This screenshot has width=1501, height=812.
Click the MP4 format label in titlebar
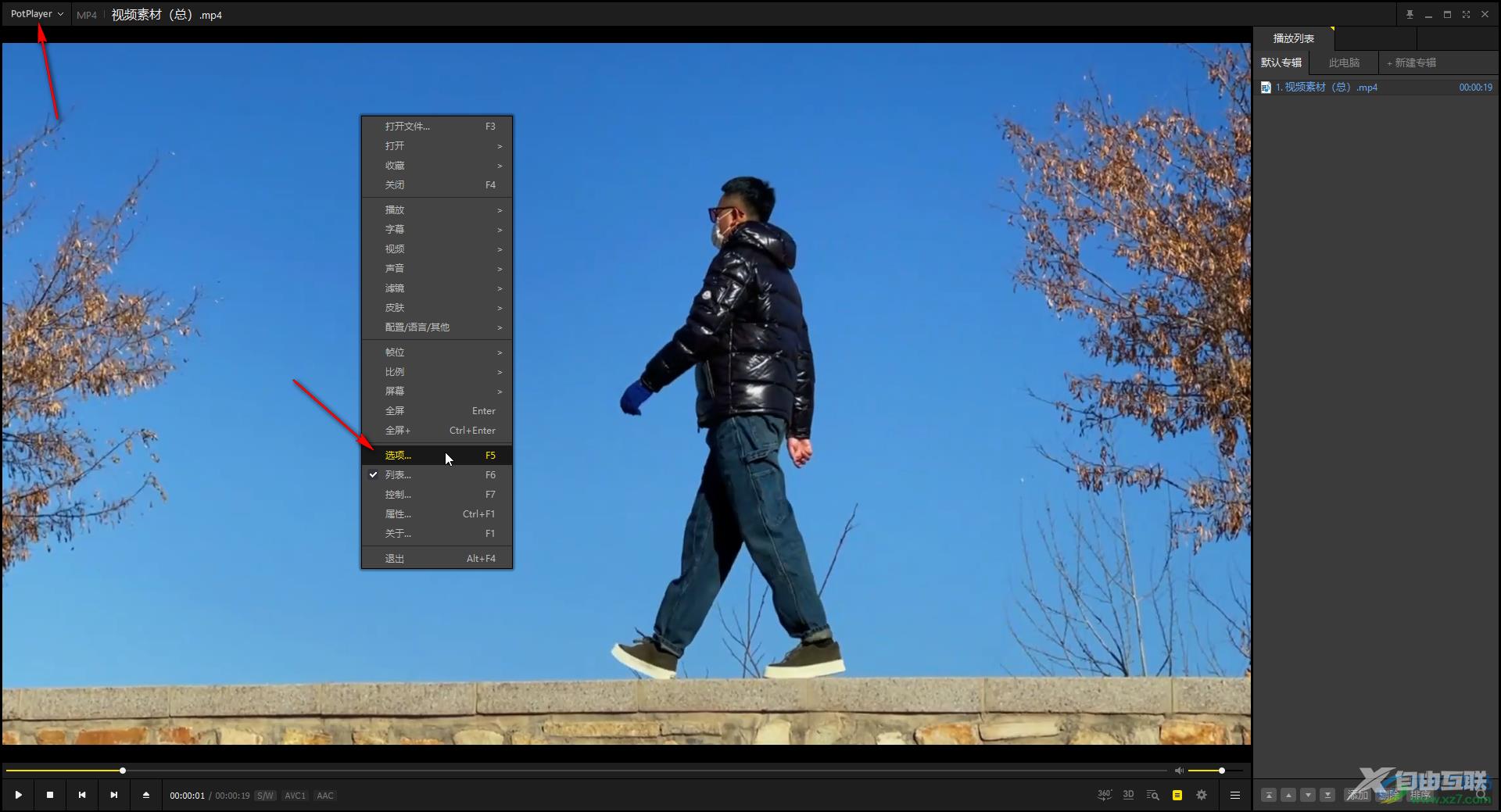87,15
